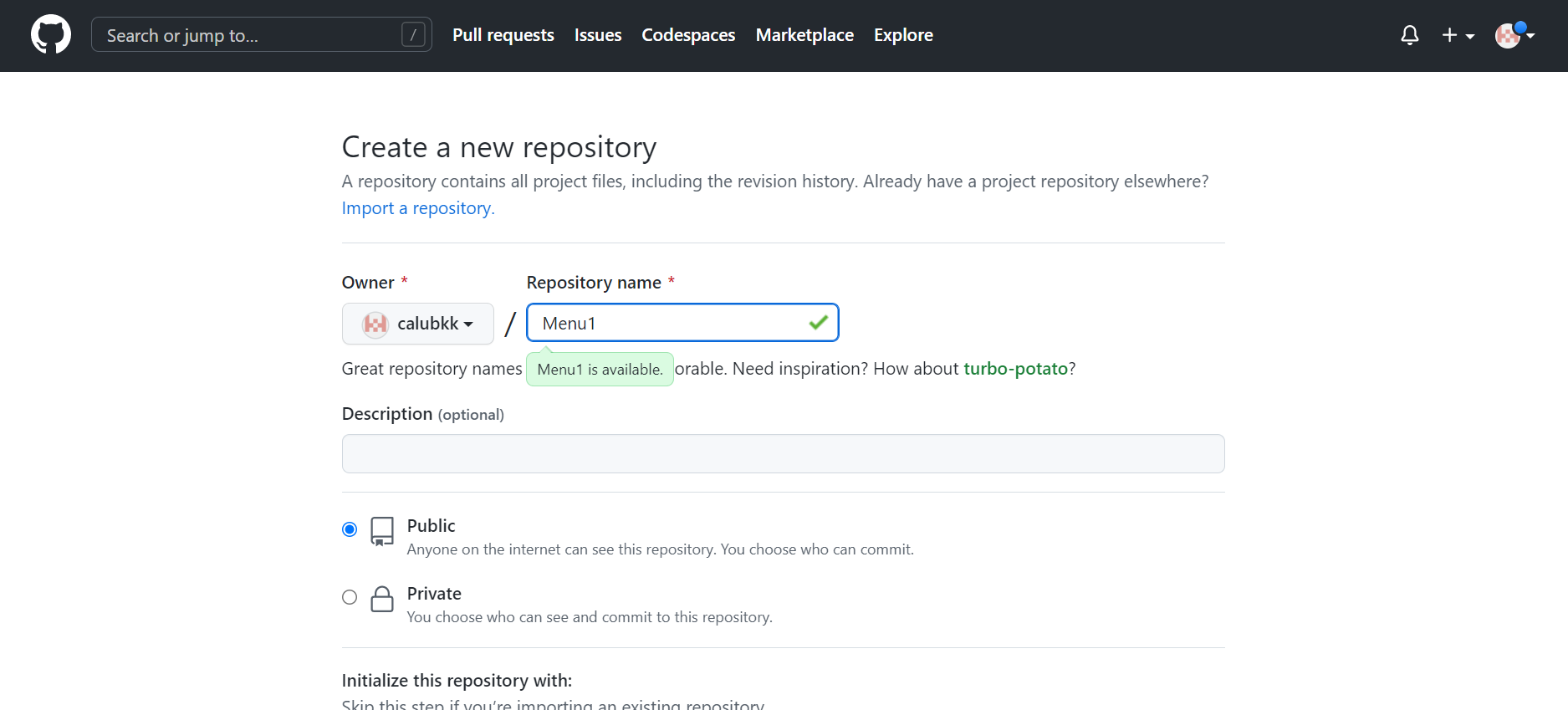Focus the Search or jump to field
The width and height of the screenshot is (1568, 710).
tap(251, 35)
